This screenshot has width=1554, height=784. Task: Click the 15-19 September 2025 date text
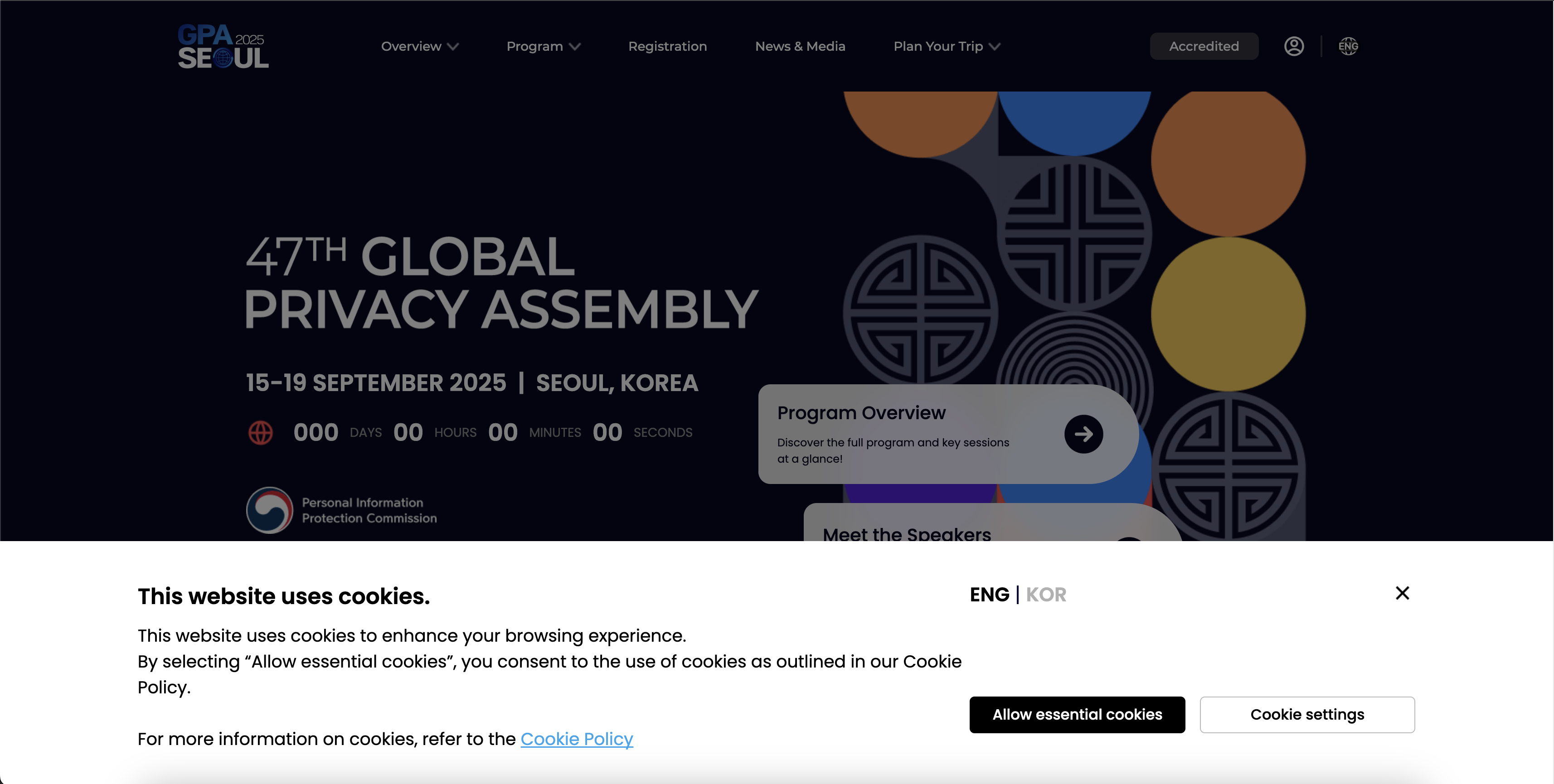(376, 383)
